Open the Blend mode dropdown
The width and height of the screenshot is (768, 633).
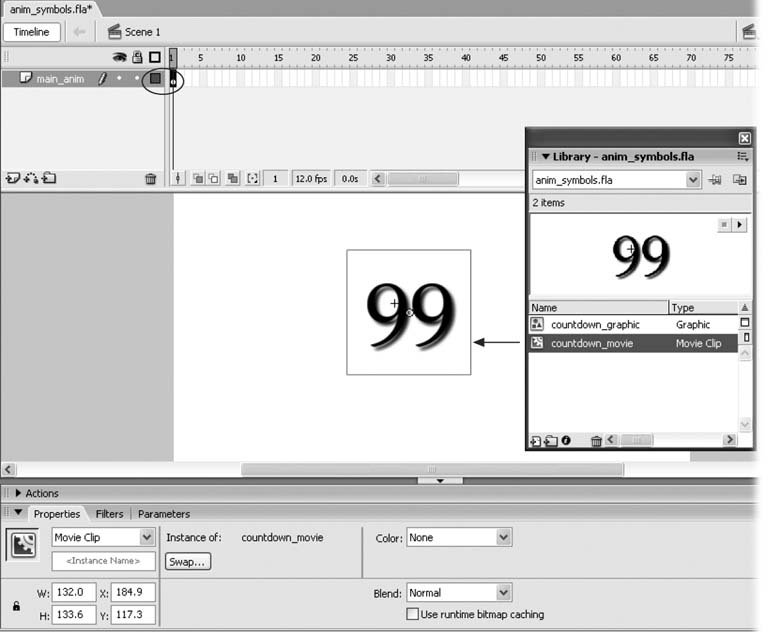click(x=458, y=593)
